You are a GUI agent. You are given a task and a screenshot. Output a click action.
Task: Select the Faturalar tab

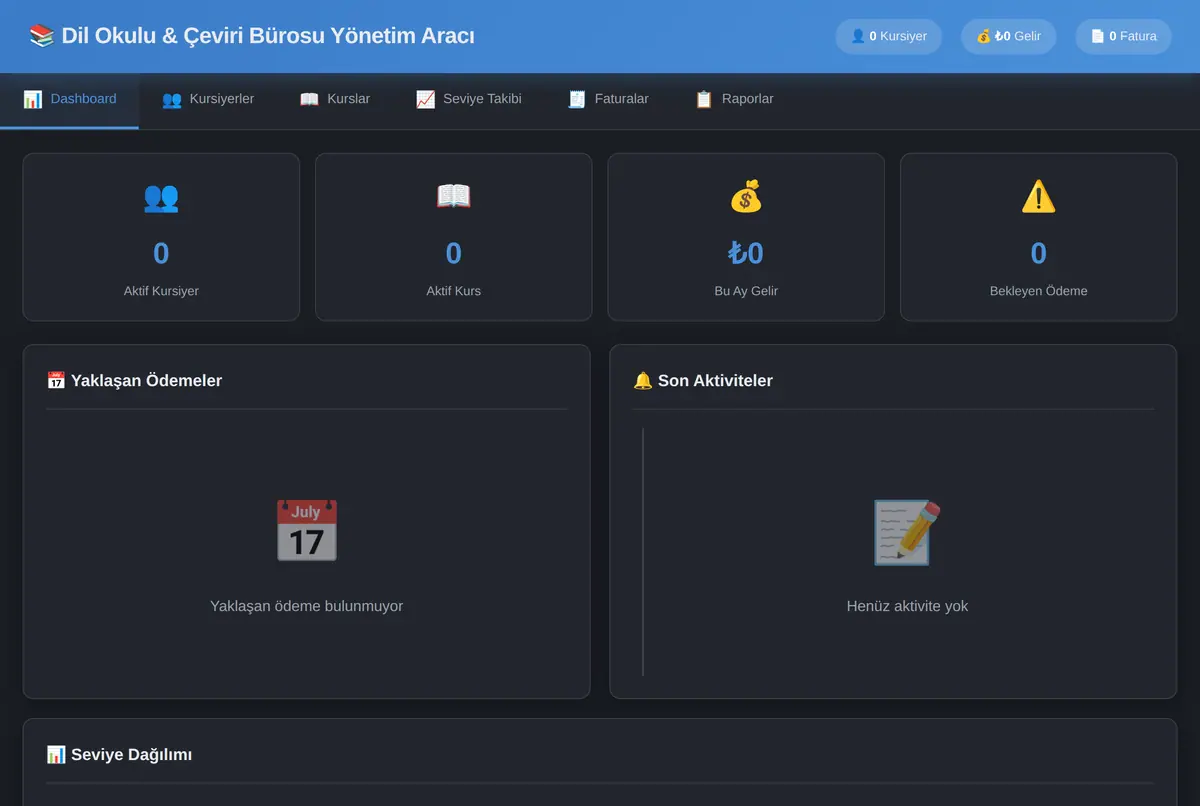click(608, 99)
